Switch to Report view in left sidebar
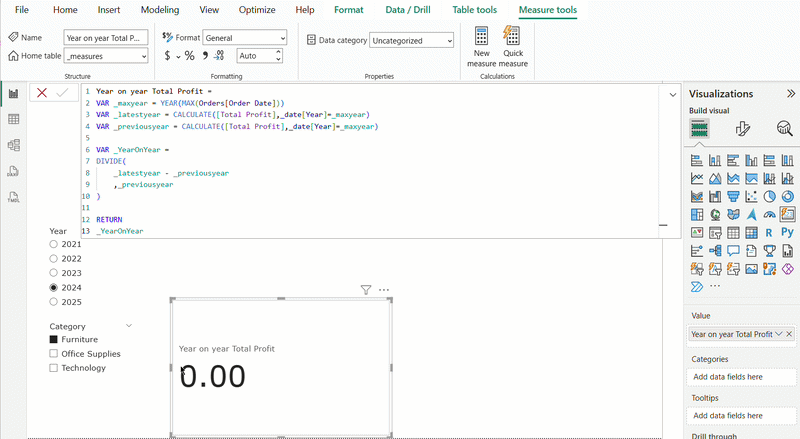The height and width of the screenshot is (439, 800). point(14,94)
